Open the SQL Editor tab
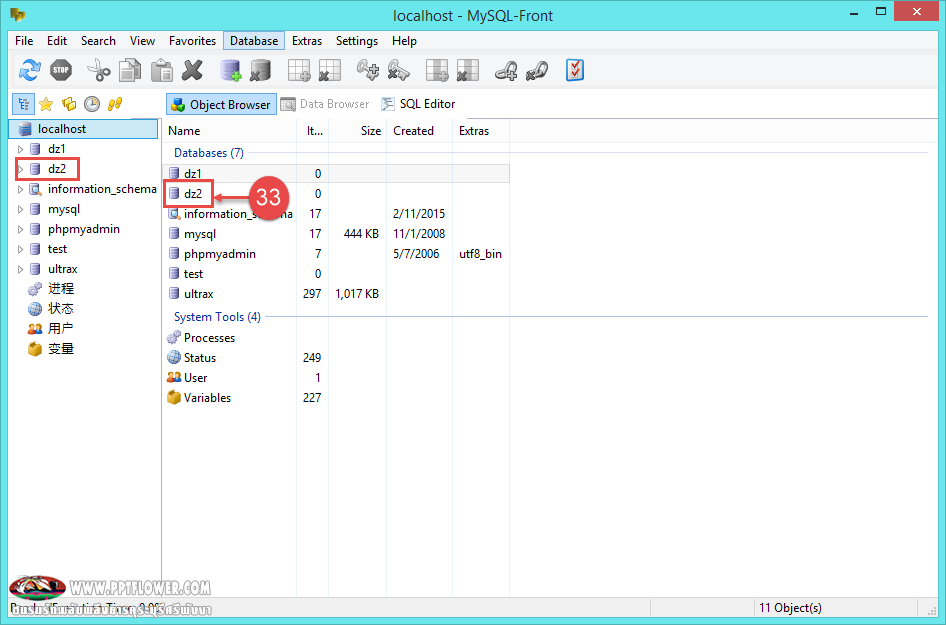The width and height of the screenshot is (946, 625). pos(418,104)
